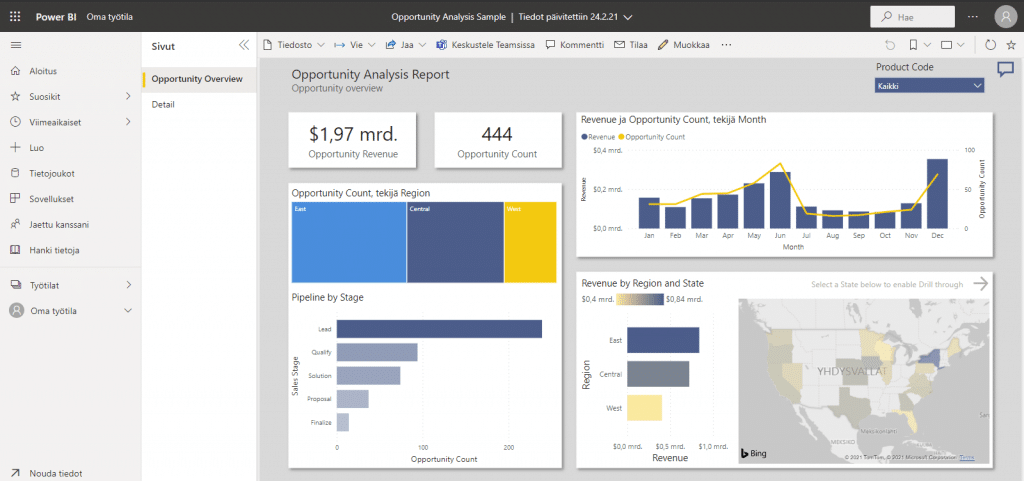Select the Opportunity Overview page
1024x481 pixels.
click(196, 79)
